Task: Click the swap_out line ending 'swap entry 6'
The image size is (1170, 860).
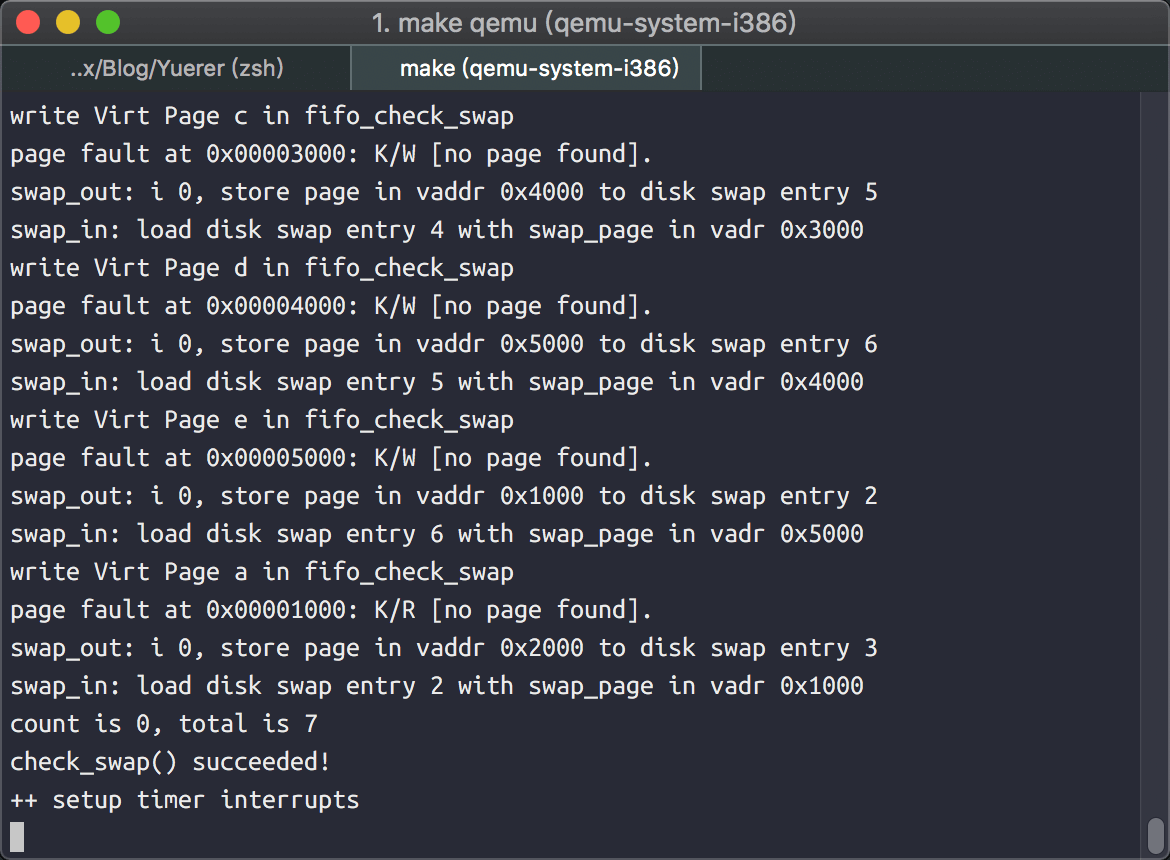Action: click(444, 344)
